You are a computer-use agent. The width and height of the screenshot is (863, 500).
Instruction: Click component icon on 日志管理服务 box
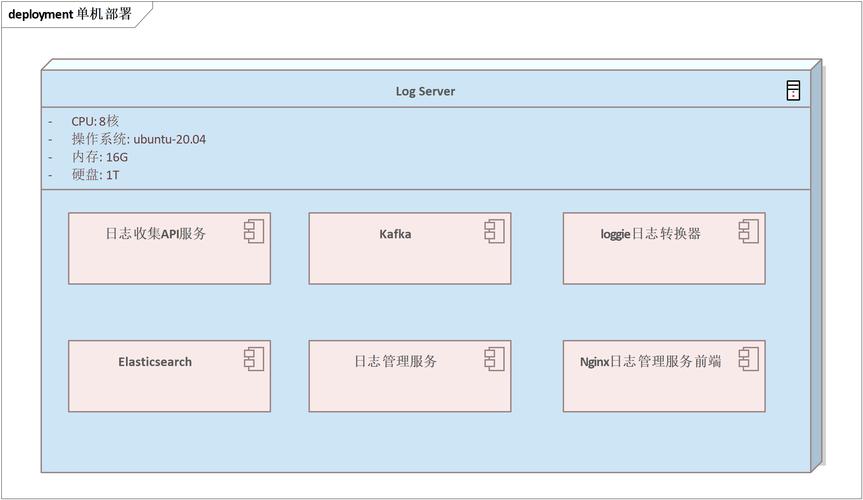494,359
